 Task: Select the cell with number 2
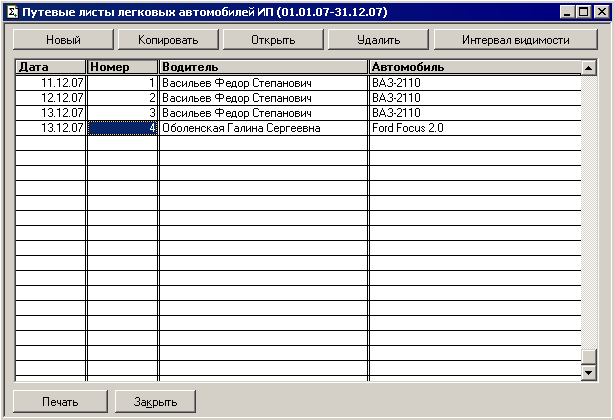coord(122,98)
